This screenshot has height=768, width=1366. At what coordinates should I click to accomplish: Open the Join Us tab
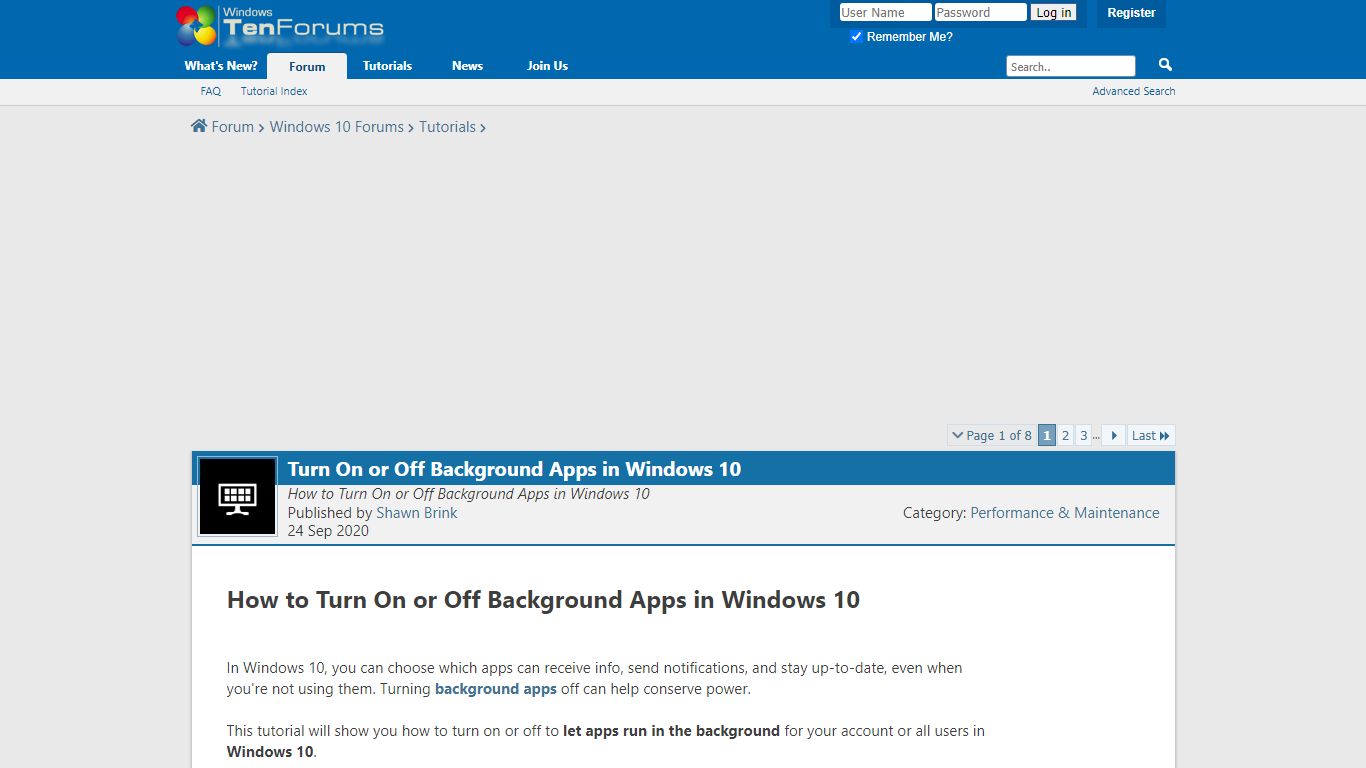547,66
